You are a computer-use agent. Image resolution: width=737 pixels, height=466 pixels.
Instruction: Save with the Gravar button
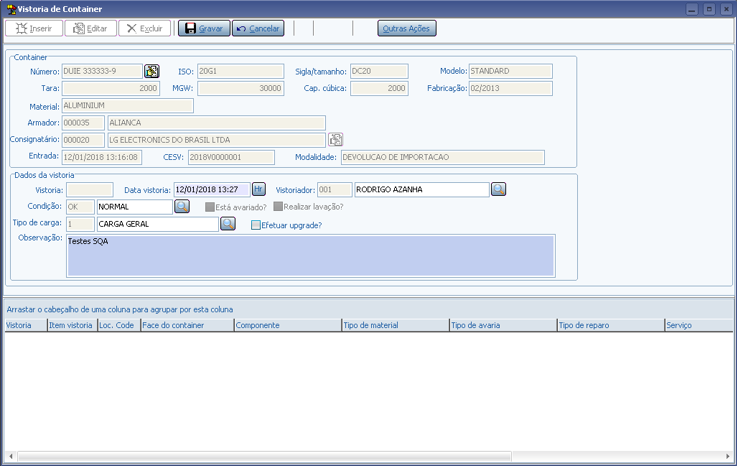[x=204, y=28]
